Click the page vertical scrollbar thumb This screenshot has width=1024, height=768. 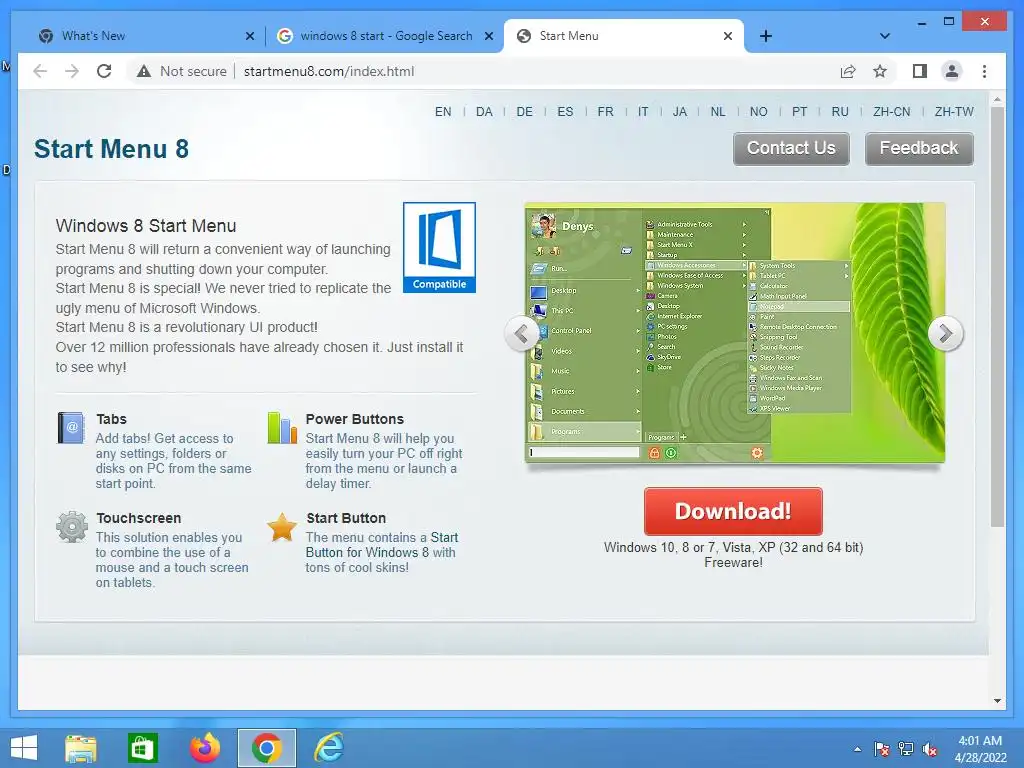997,317
